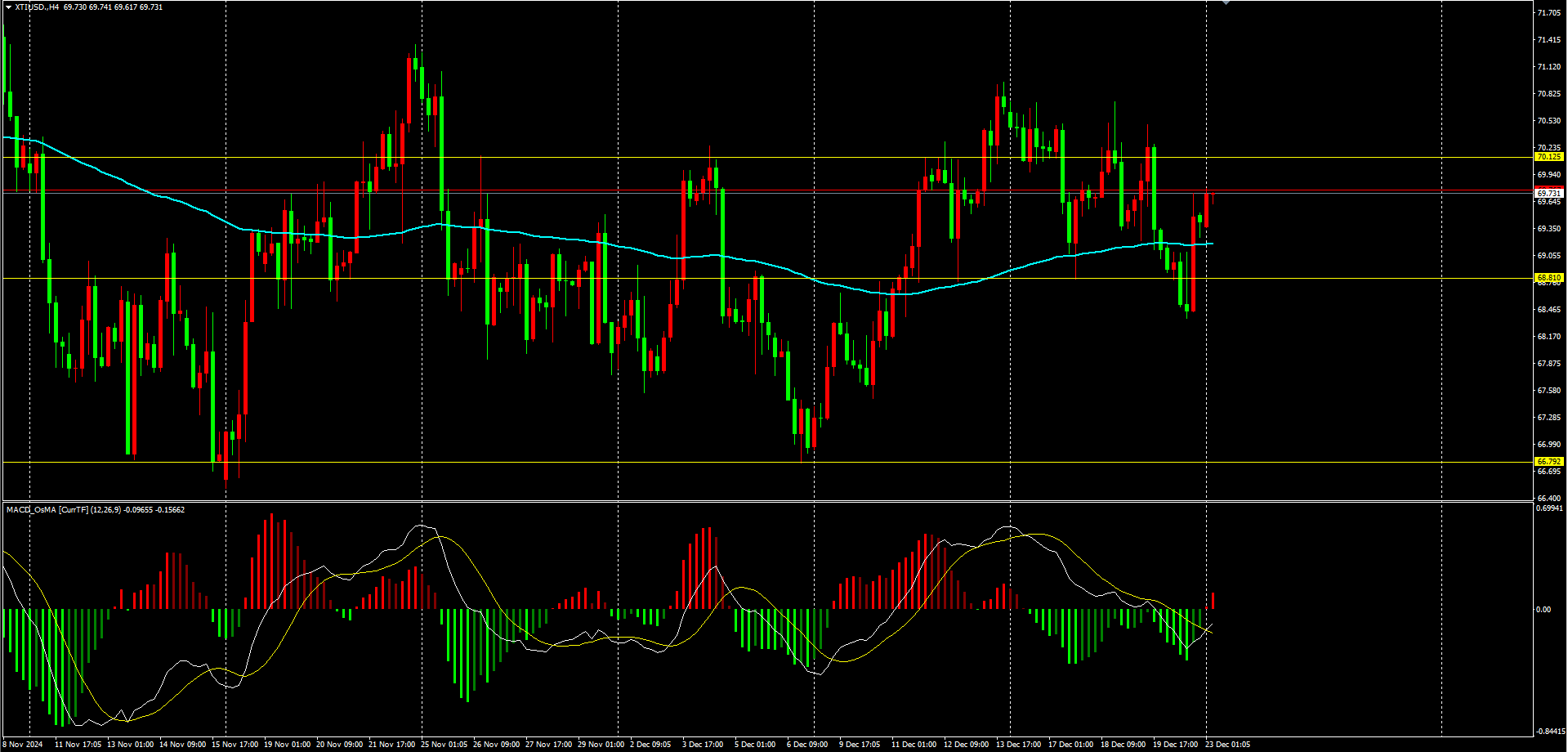Click the 66.400 price scale value
This screenshot has height=752, width=1568.
click(x=1549, y=498)
